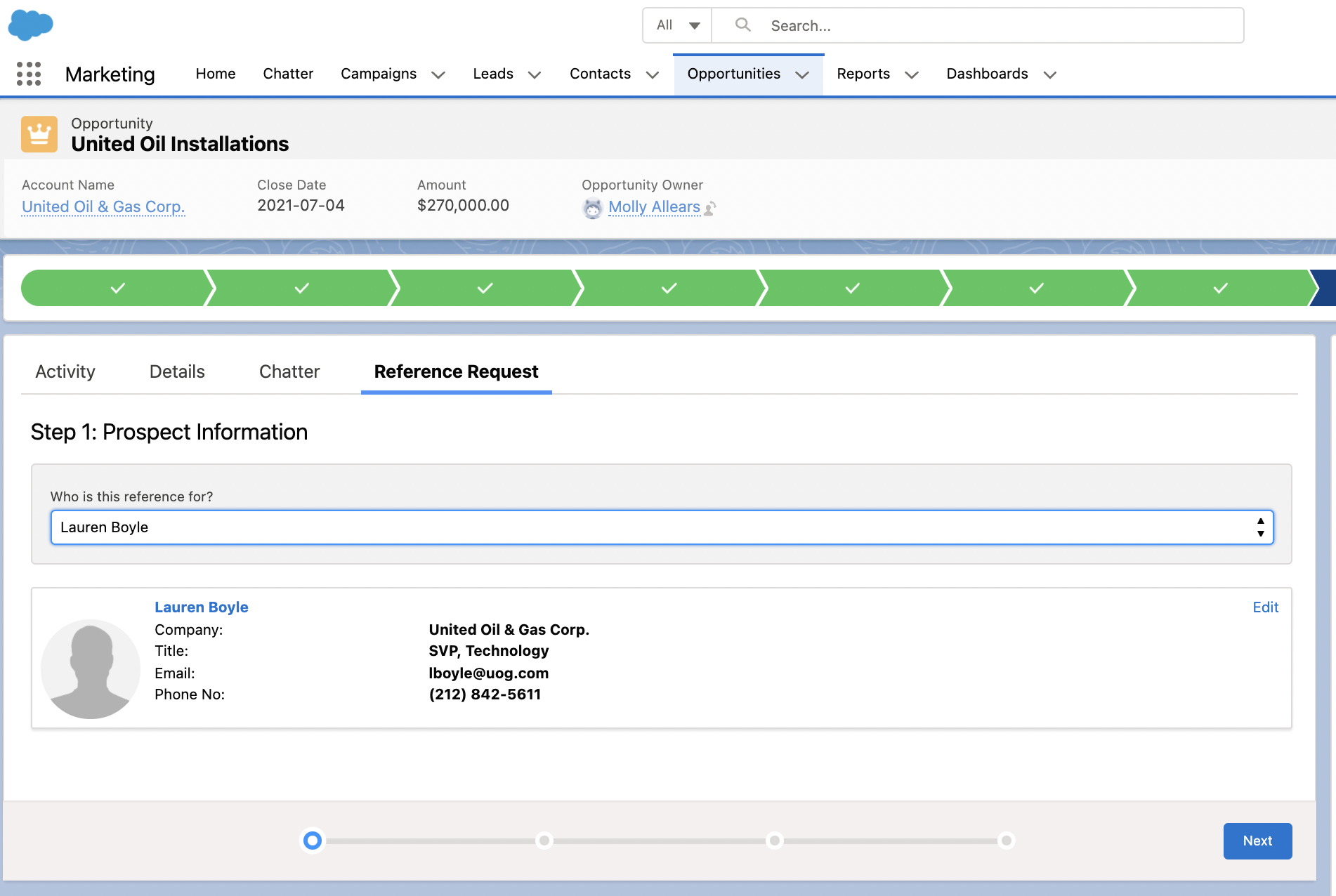
Task: Switch to the Activity tab
Action: pos(65,371)
